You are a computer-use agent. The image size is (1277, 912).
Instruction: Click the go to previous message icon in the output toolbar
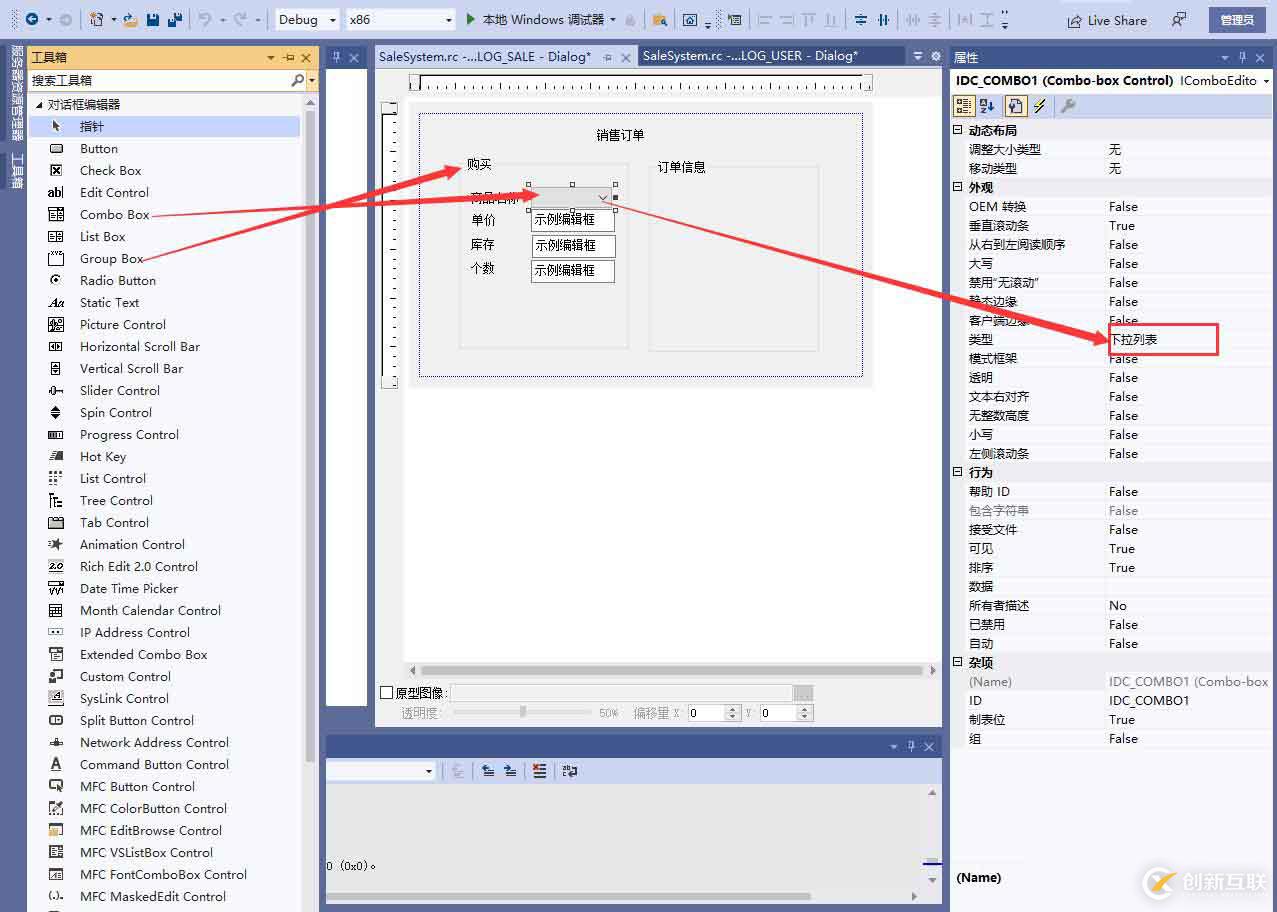pos(488,771)
